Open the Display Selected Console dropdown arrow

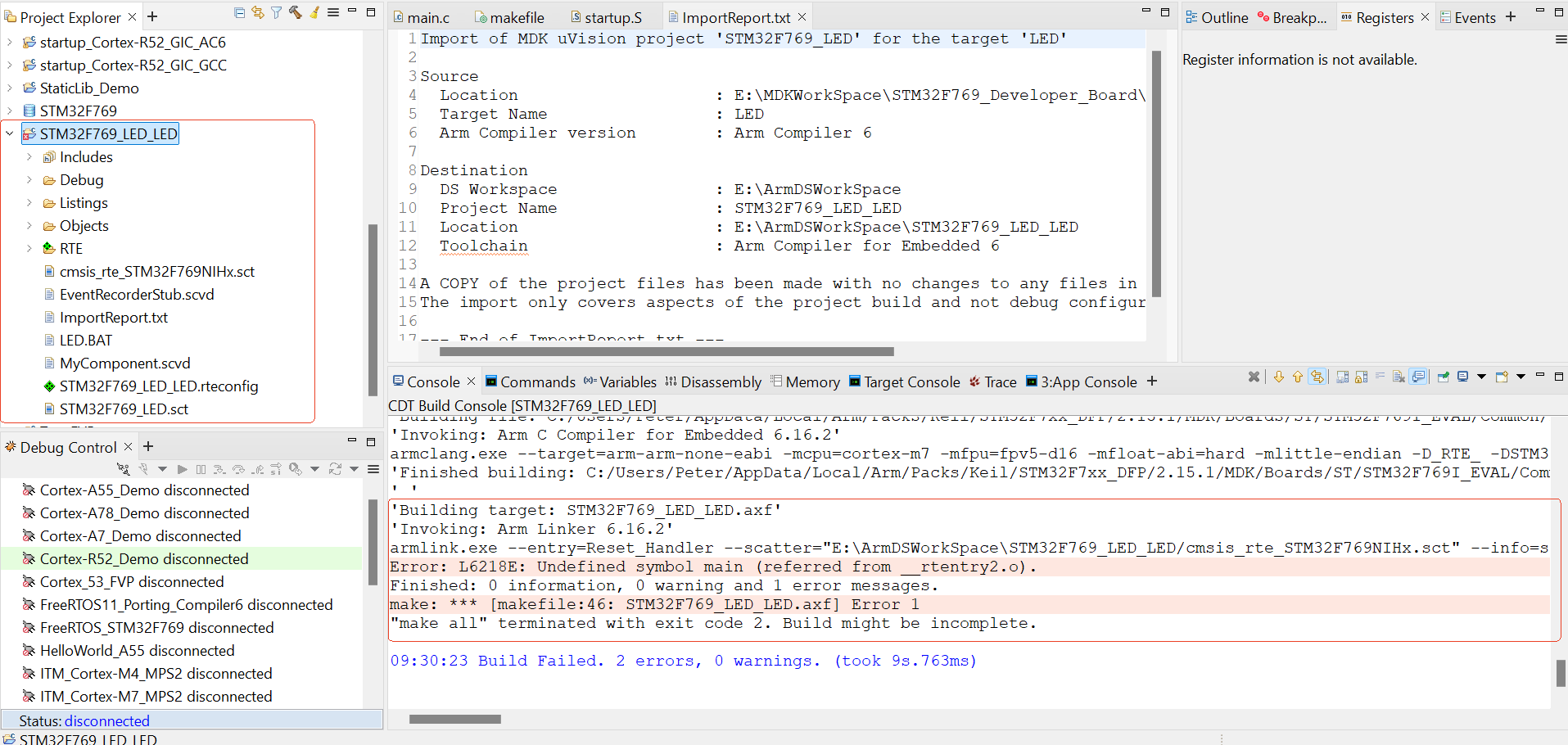(x=1481, y=377)
